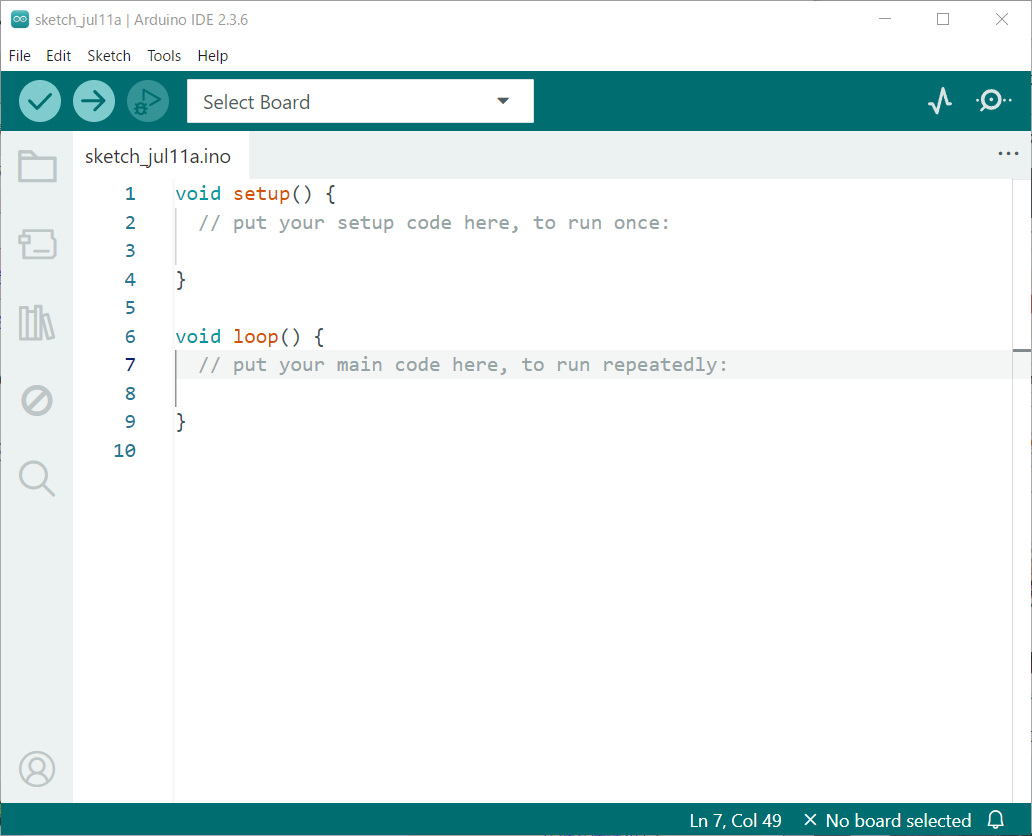Open the Sketch menu
This screenshot has height=836, width=1032.
(109, 56)
